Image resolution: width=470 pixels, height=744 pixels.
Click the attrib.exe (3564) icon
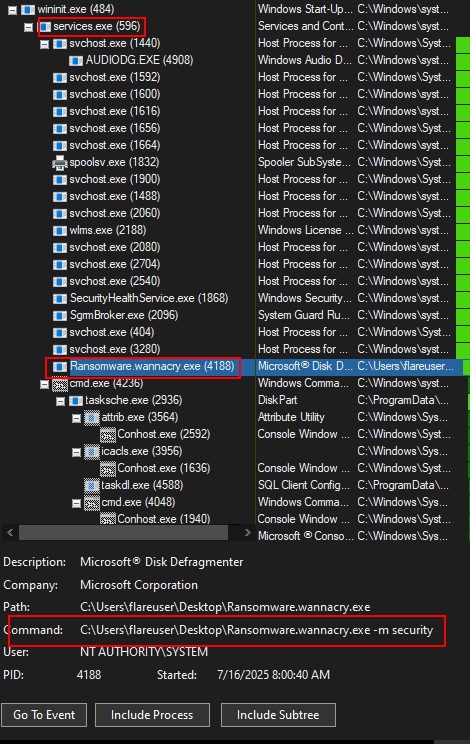point(92,418)
